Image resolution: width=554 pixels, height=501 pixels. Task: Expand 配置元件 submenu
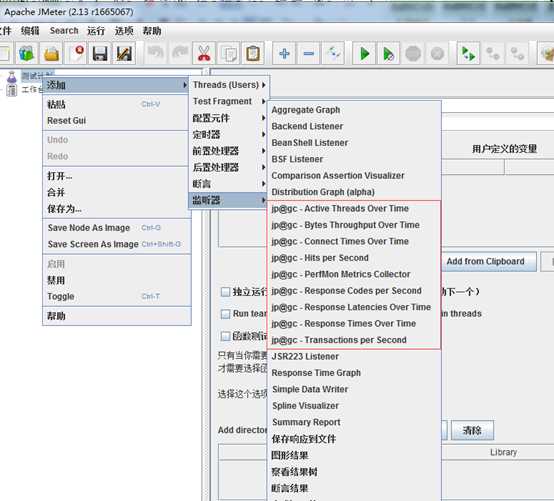click(x=229, y=118)
